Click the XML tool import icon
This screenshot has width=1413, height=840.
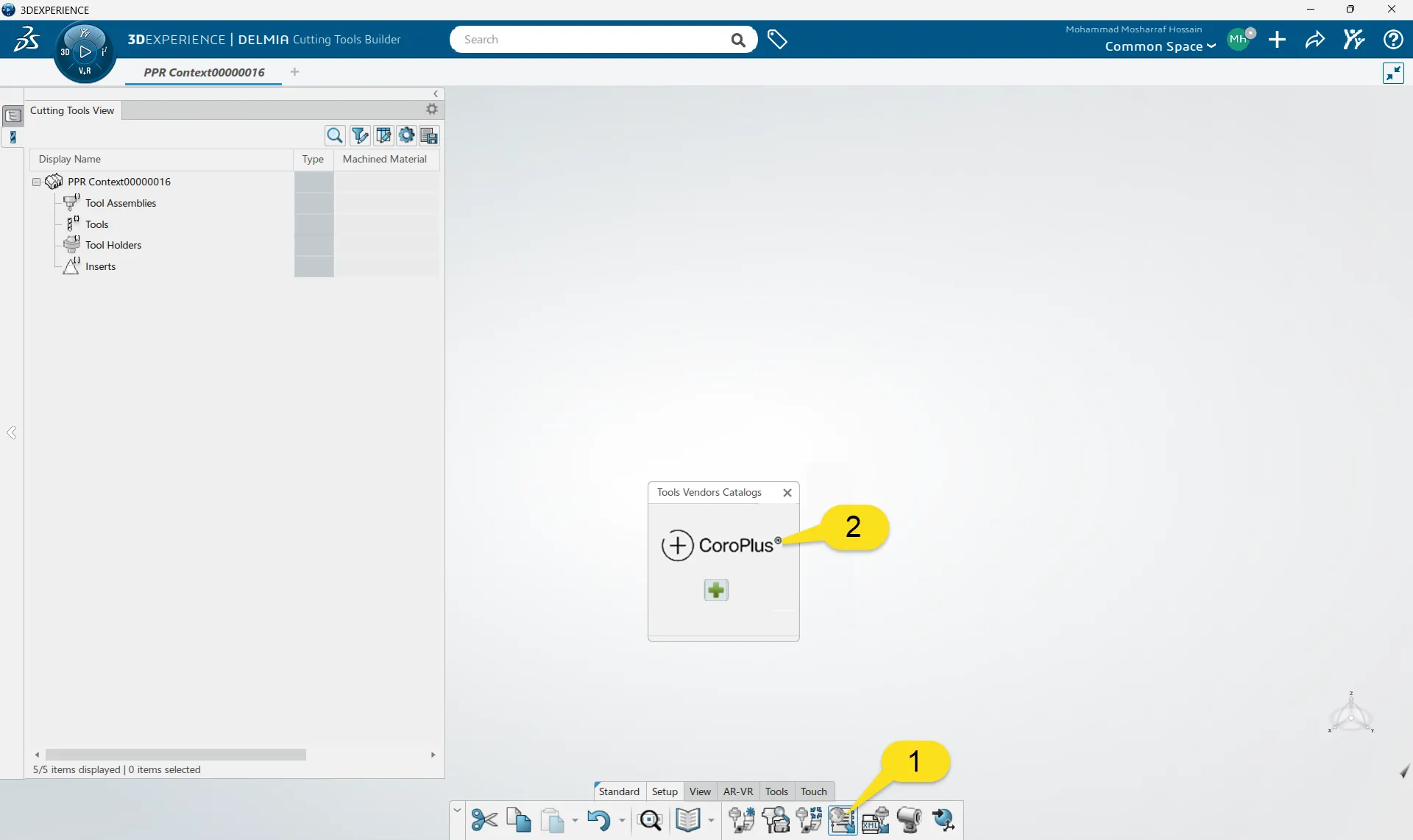tap(875, 819)
